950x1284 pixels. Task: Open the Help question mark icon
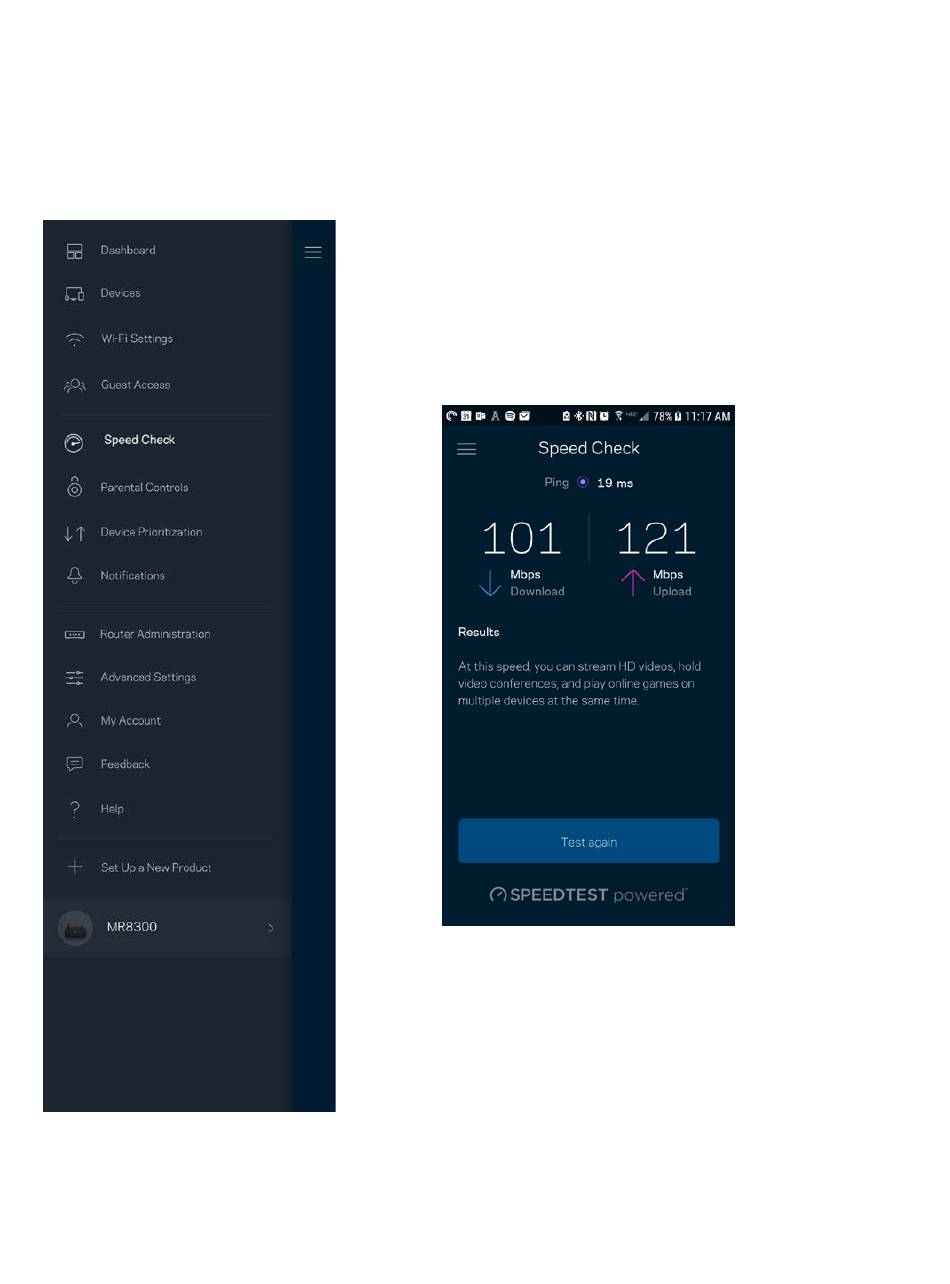(75, 809)
